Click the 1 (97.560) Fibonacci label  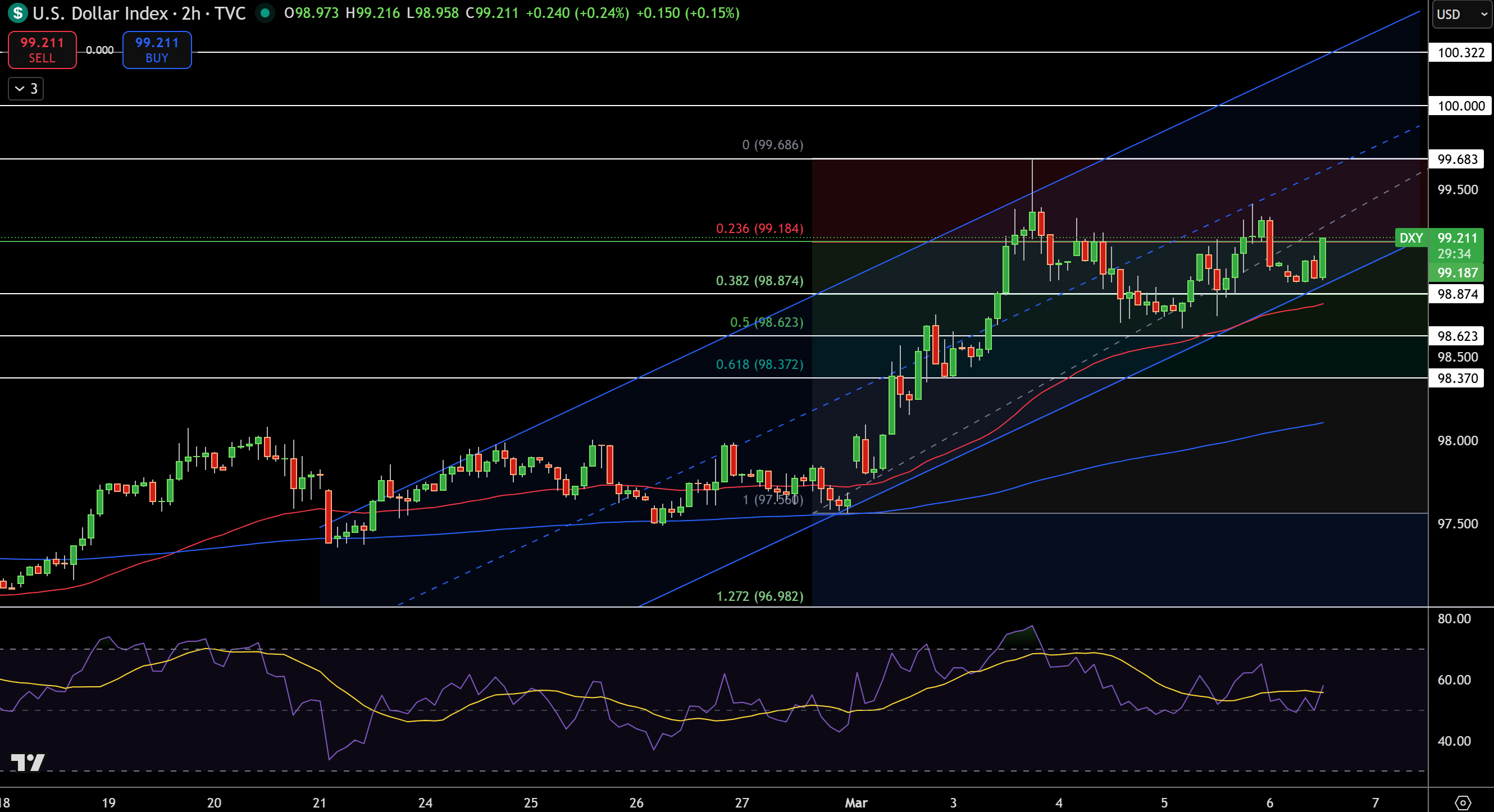tap(773, 500)
